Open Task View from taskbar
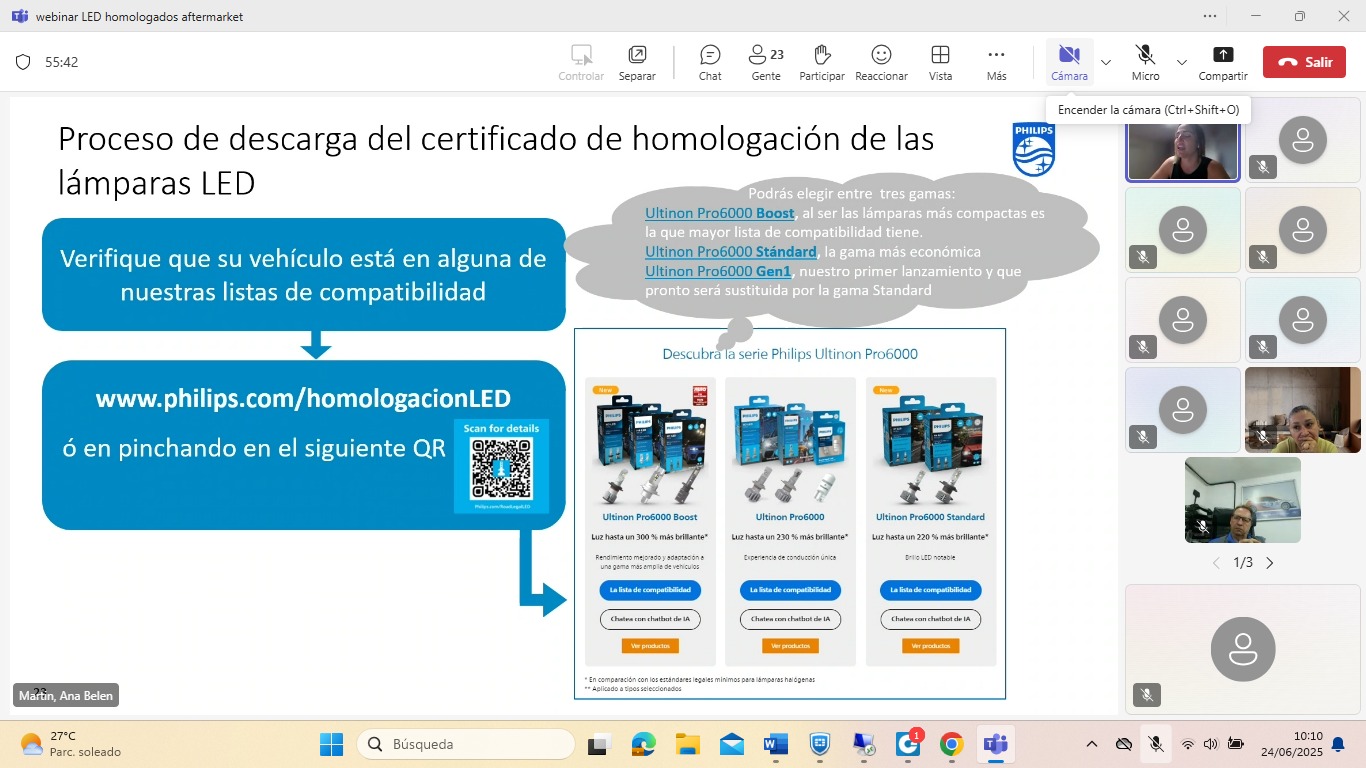The width and height of the screenshot is (1366, 768). [x=599, y=744]
